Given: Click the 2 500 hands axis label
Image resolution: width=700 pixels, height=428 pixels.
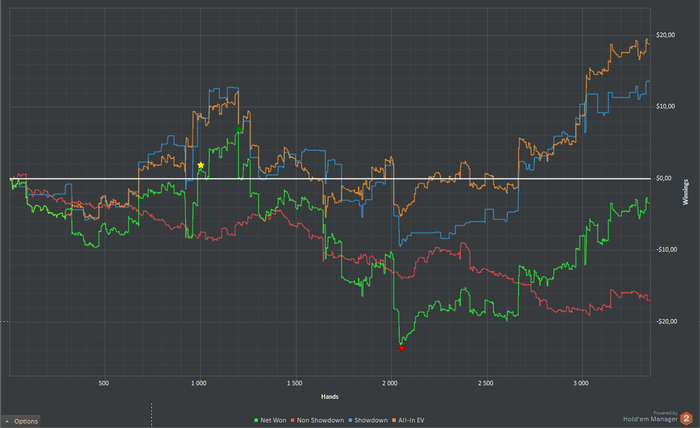Looking at the screenshot, I should click(485, 383).
